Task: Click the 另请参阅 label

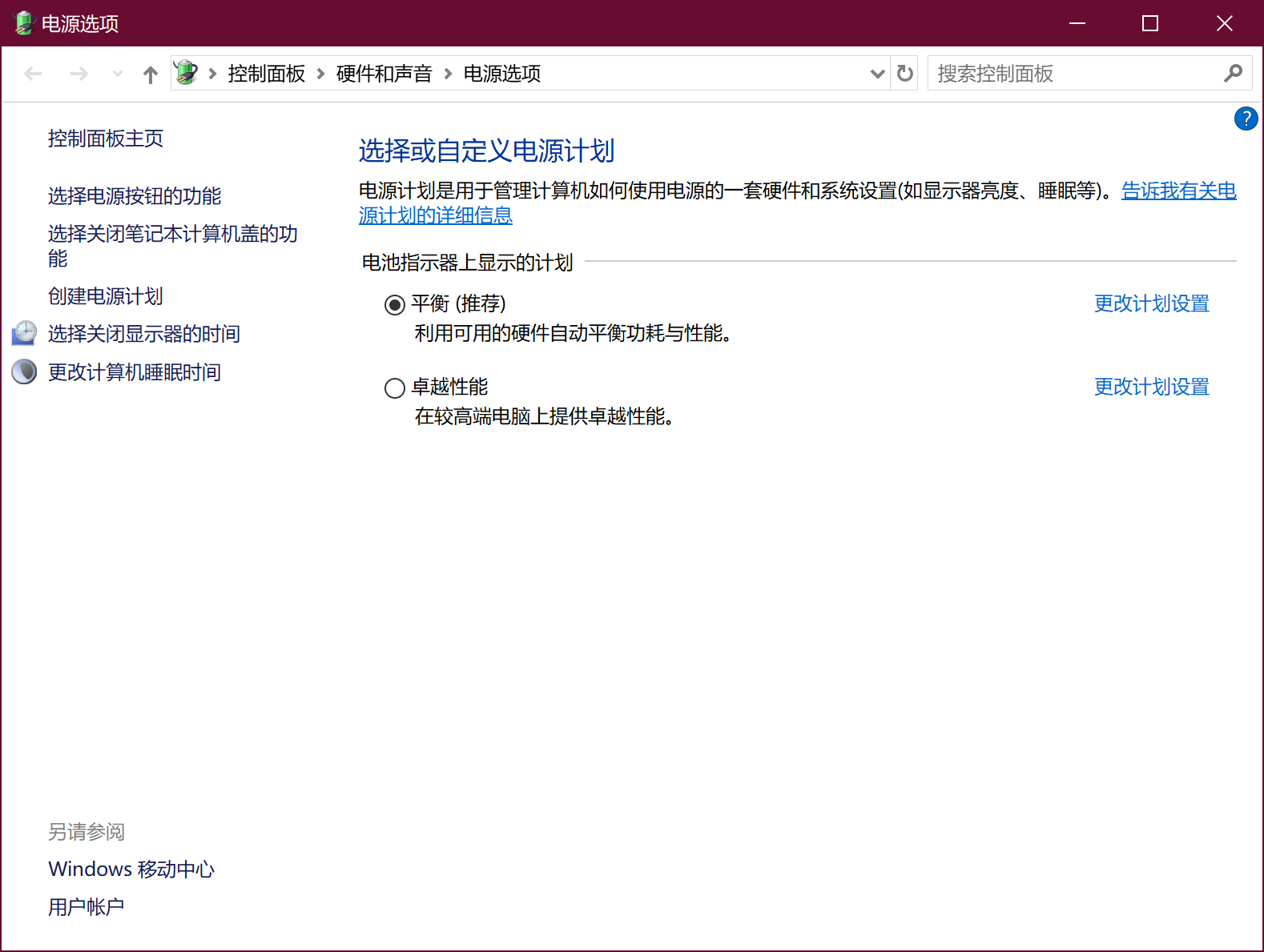Action: [87, 832]
